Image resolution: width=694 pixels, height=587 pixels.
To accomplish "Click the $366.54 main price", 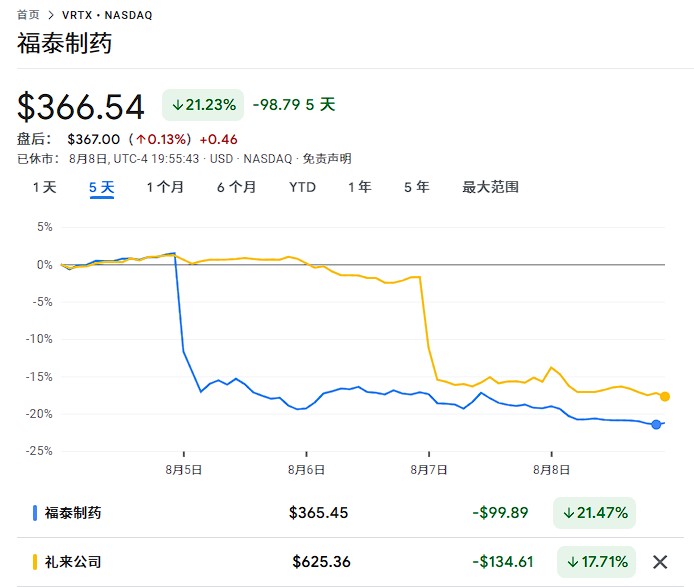I will point(81,107).
